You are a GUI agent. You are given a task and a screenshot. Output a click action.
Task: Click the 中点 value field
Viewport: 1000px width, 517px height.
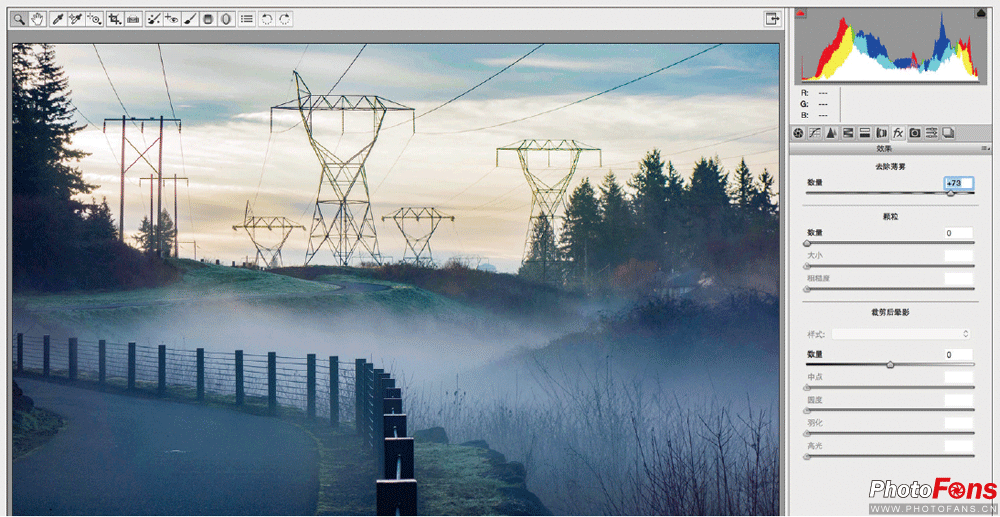(x=959, y=377)
